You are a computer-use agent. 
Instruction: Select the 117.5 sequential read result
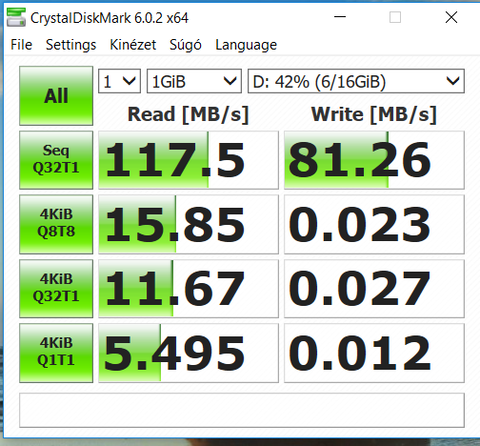188,160
